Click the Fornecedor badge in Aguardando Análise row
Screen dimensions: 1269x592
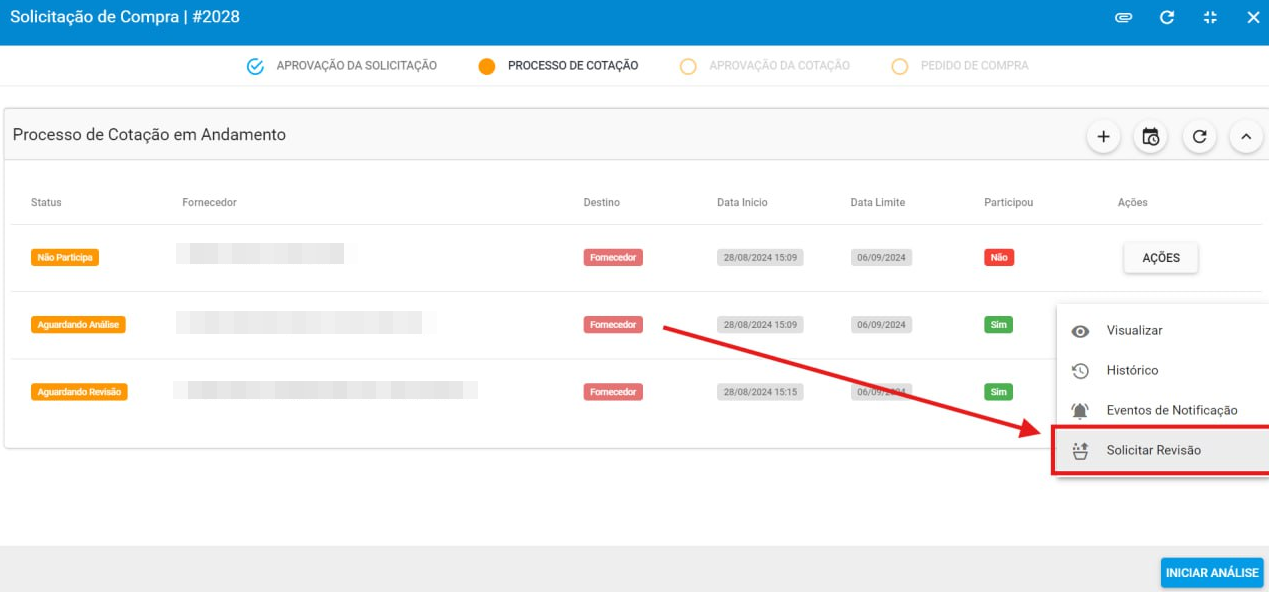click(613, 325)
